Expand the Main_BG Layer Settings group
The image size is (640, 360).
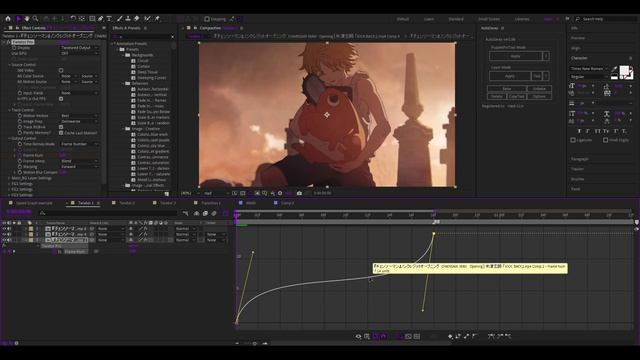9,178
